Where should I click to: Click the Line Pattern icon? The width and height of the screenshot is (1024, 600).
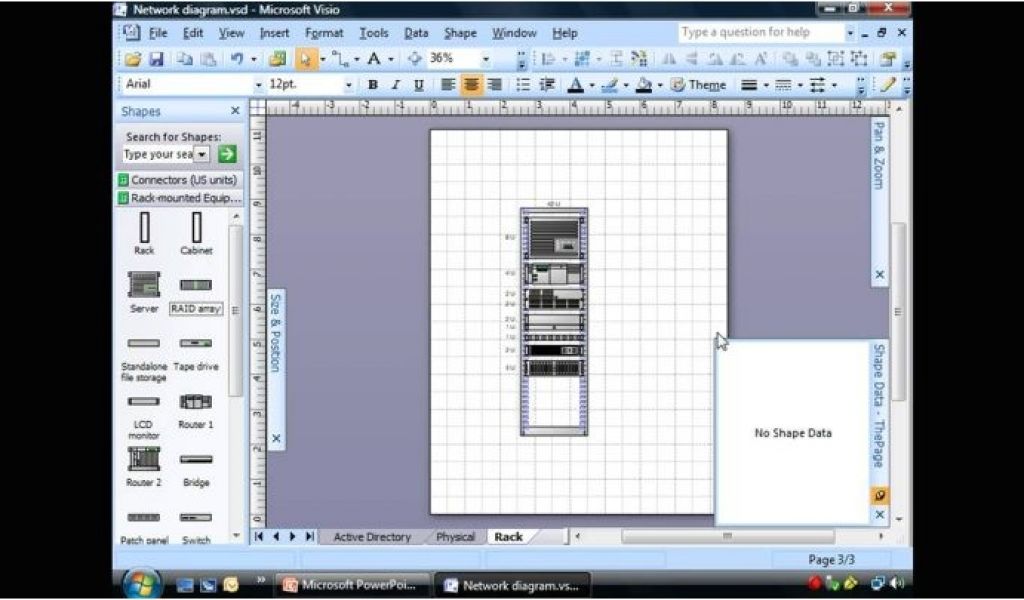[783, 84]
